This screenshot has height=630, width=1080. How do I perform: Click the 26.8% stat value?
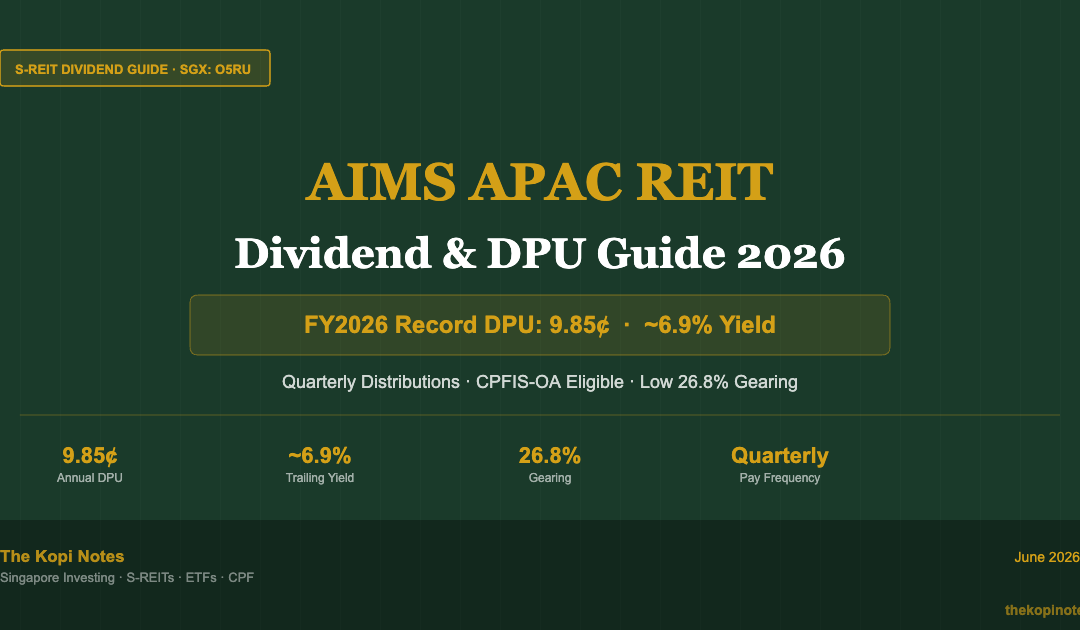point(550,456)
